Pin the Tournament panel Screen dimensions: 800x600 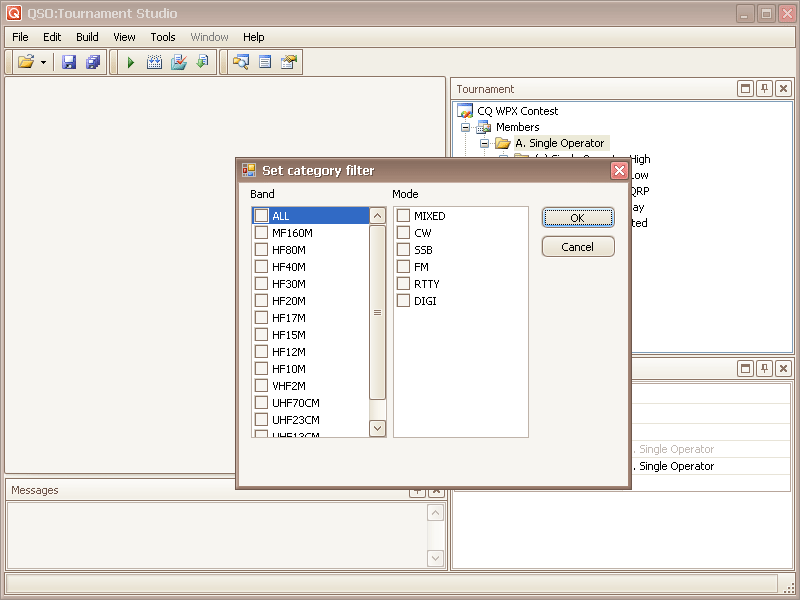[x=764, y=89]
